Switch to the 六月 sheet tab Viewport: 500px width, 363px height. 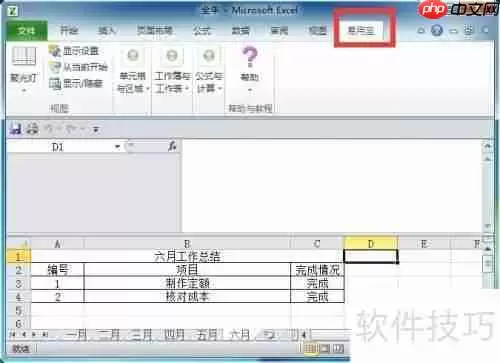240,335
